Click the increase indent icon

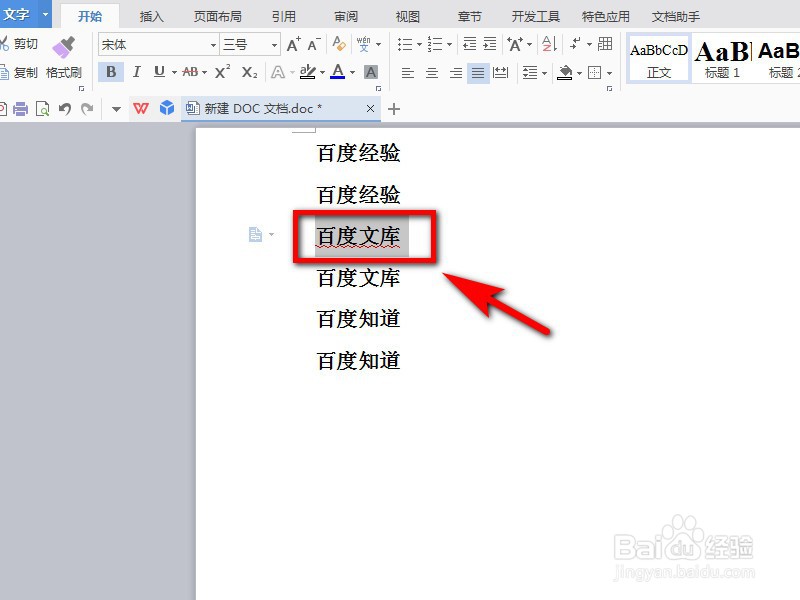490,44
